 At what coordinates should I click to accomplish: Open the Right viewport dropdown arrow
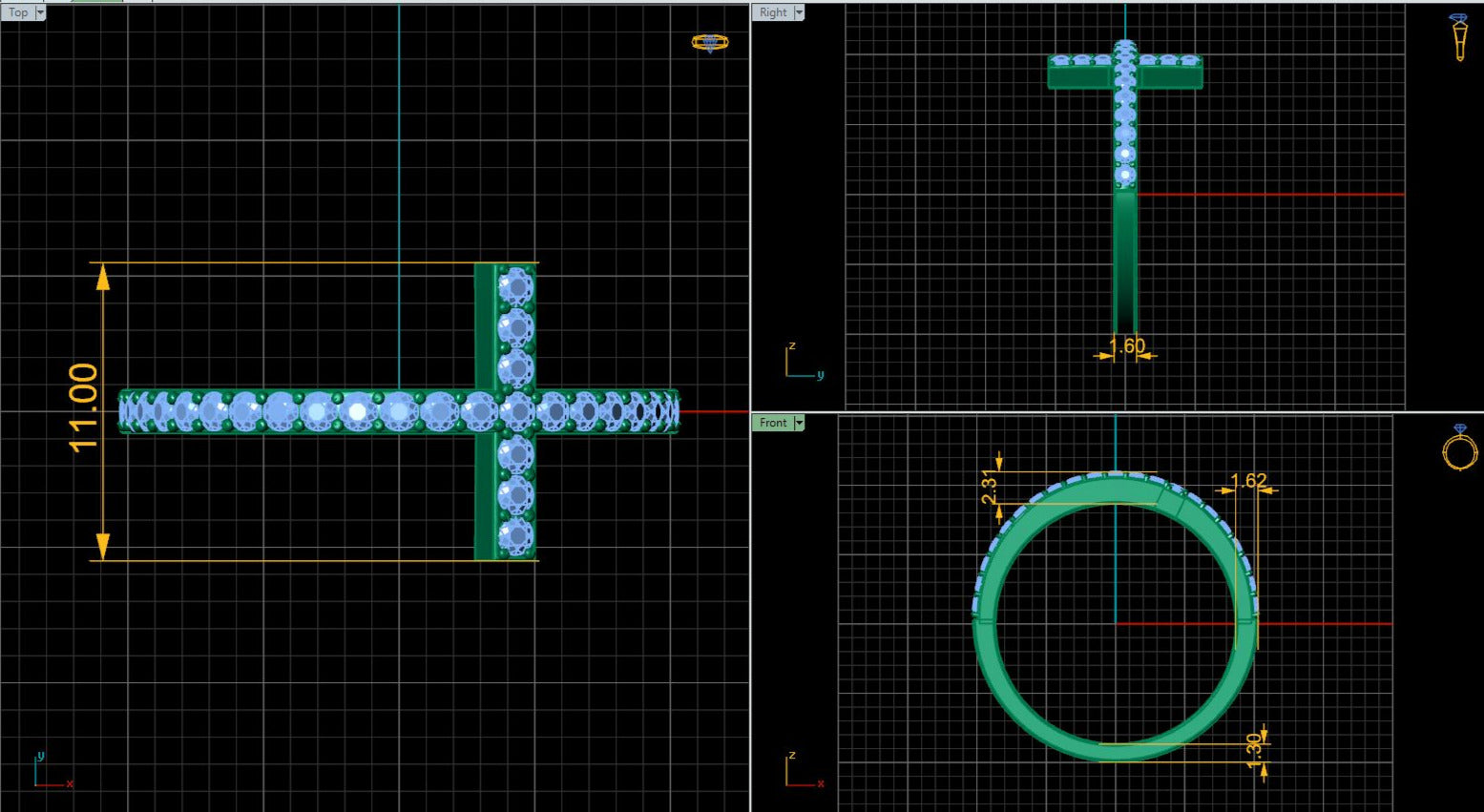click(799, 12)
